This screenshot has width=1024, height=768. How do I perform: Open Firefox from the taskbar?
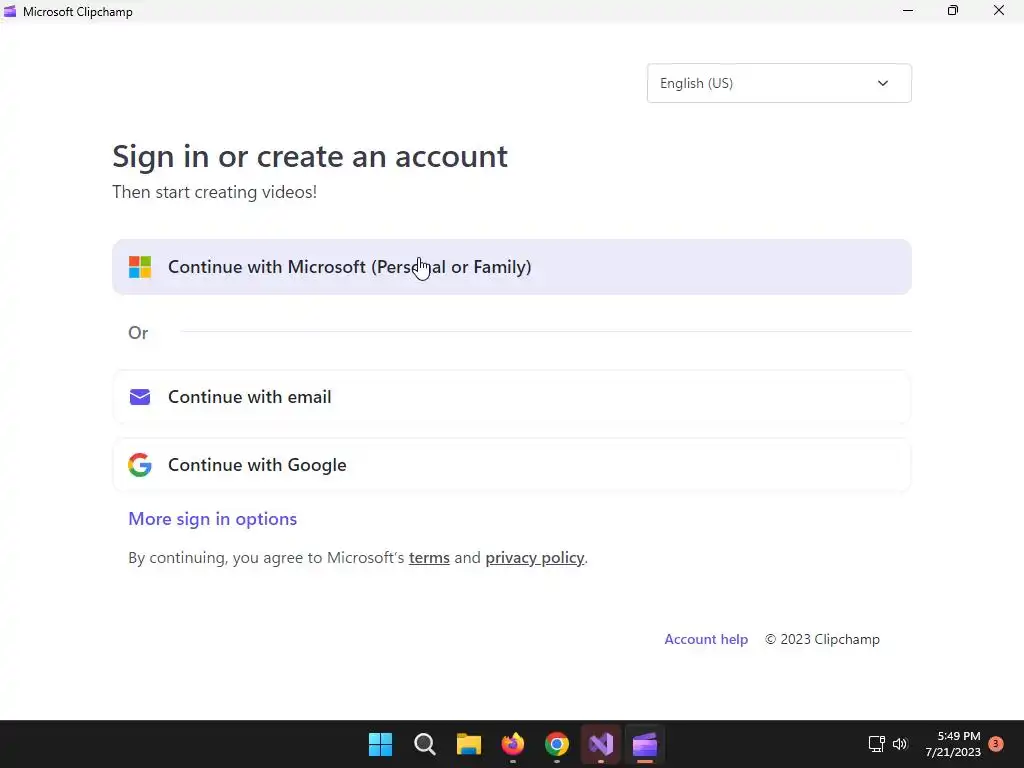pos(513,744)
